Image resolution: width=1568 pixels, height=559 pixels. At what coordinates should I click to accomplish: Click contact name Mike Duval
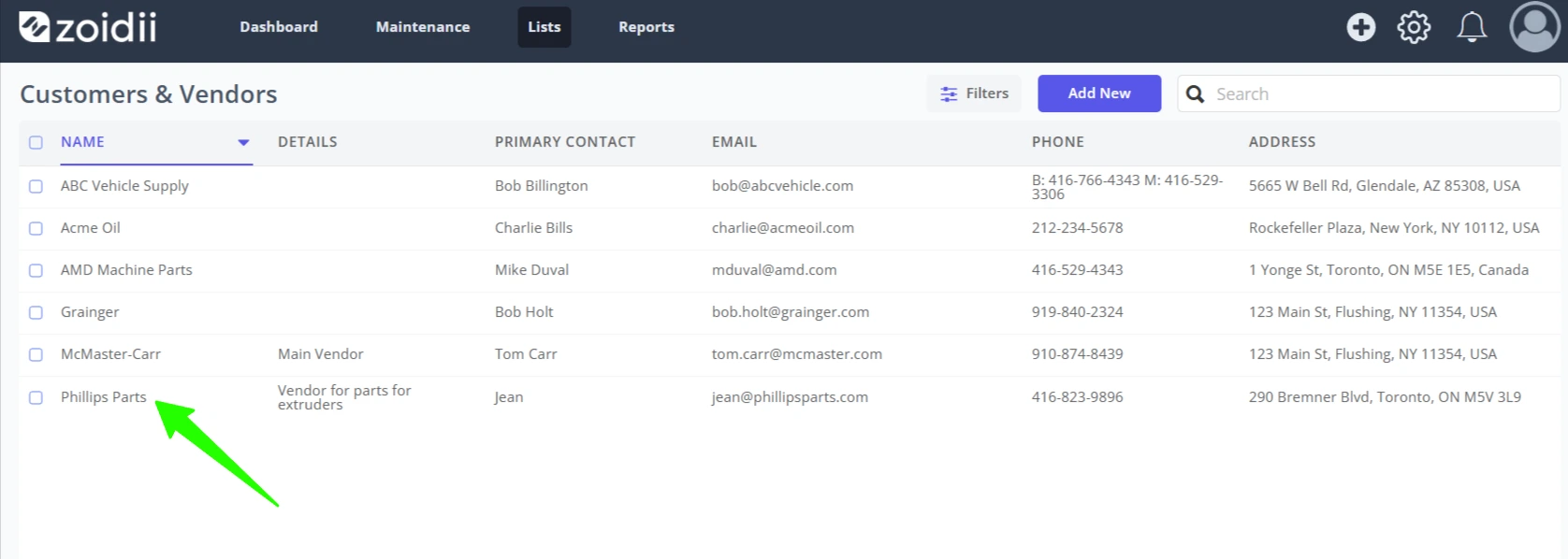[531, 270]
